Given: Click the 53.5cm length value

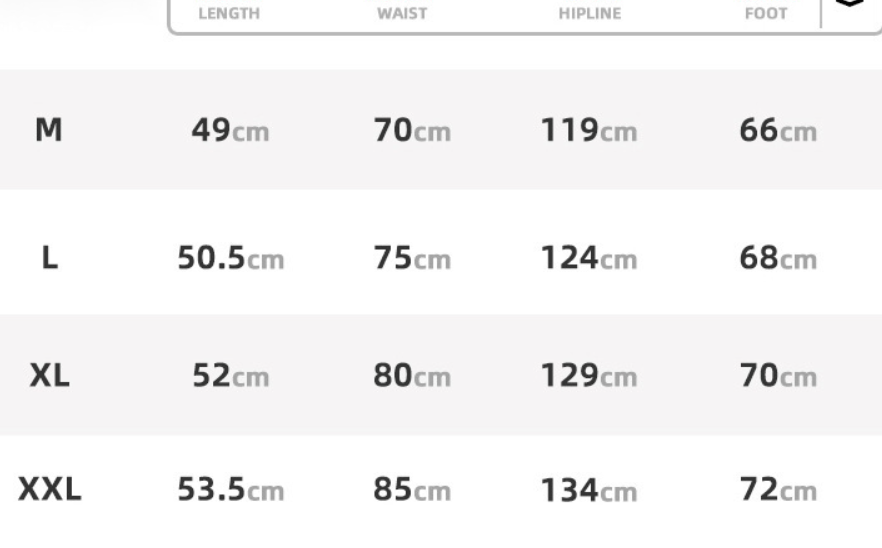Looking at the screenshot, I should coord(231,489).
